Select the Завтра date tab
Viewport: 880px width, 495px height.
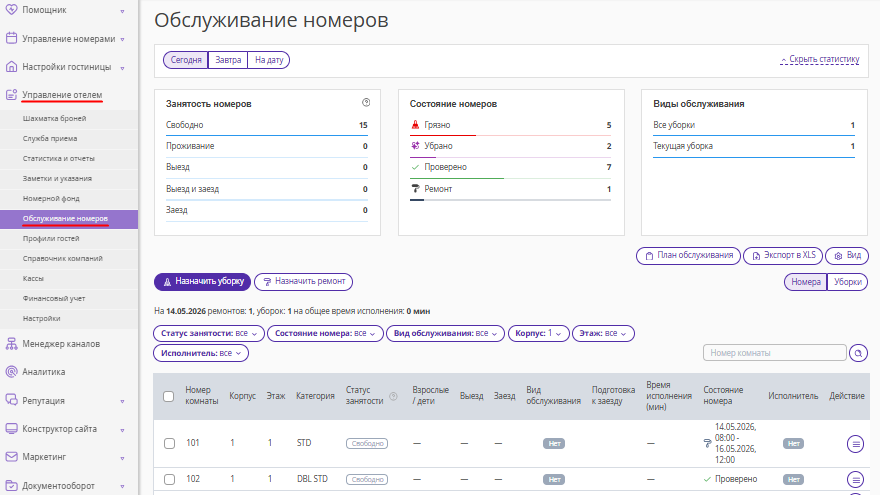coord(228,60)
